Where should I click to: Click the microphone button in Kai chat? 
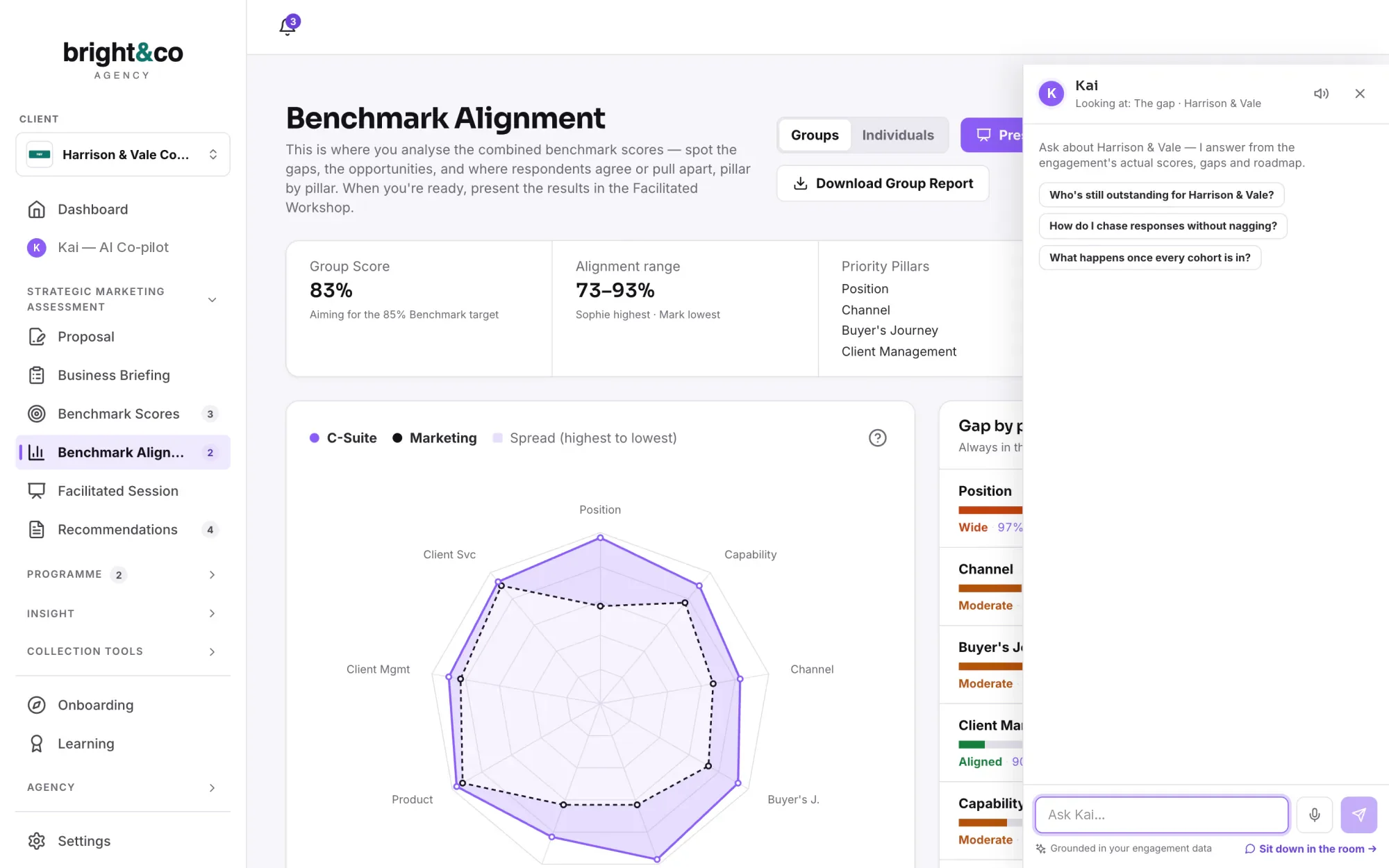1315,815
